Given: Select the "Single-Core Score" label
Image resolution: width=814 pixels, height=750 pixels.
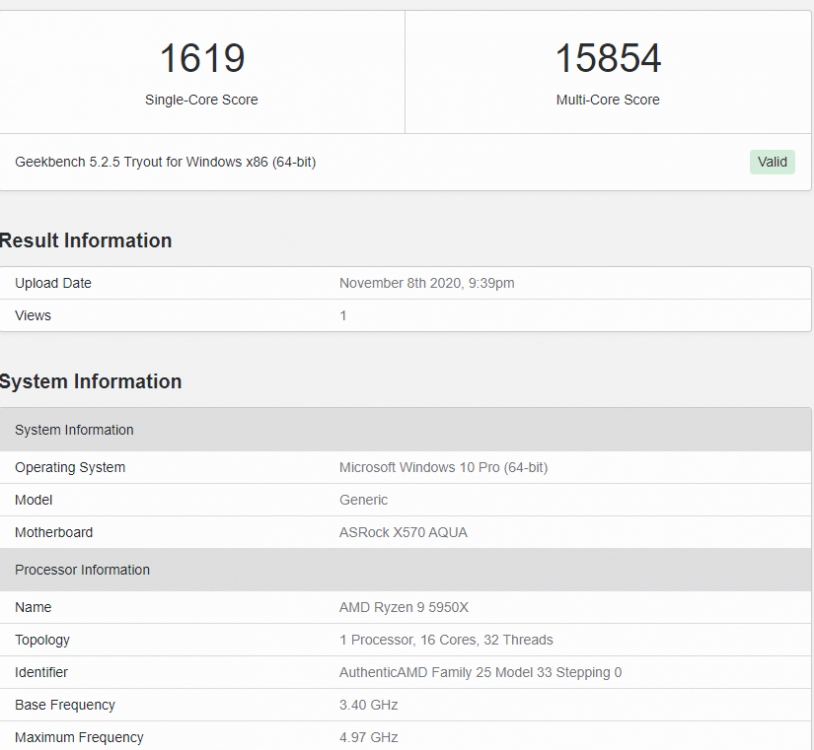Looking at the screenshot, I should pos(201,100).
